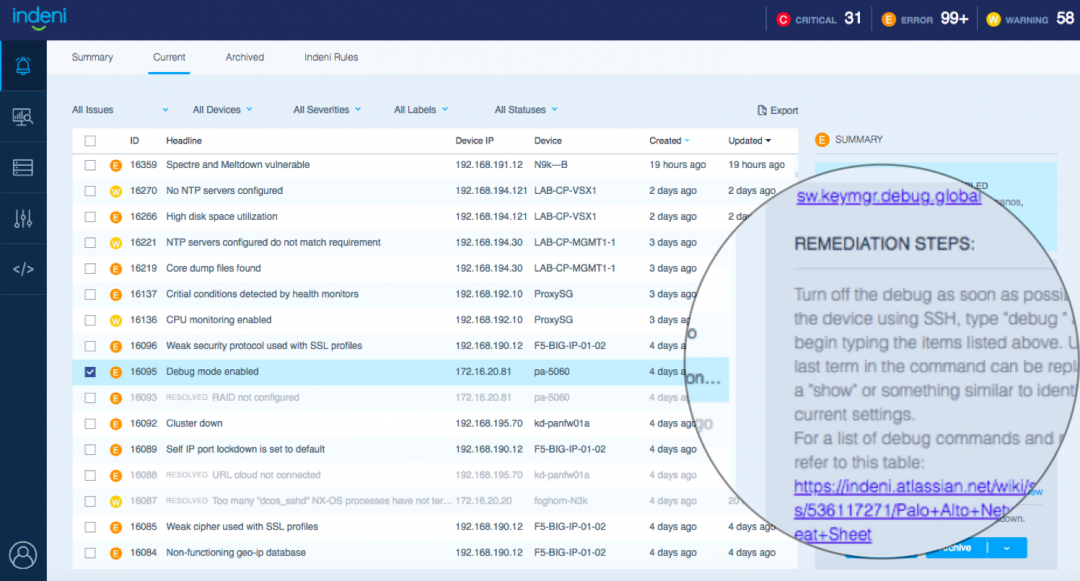The height and width of the screenshot is (581, 1080).
Task: Check the Cluster down issue checkbox
Action: point(90,424)
